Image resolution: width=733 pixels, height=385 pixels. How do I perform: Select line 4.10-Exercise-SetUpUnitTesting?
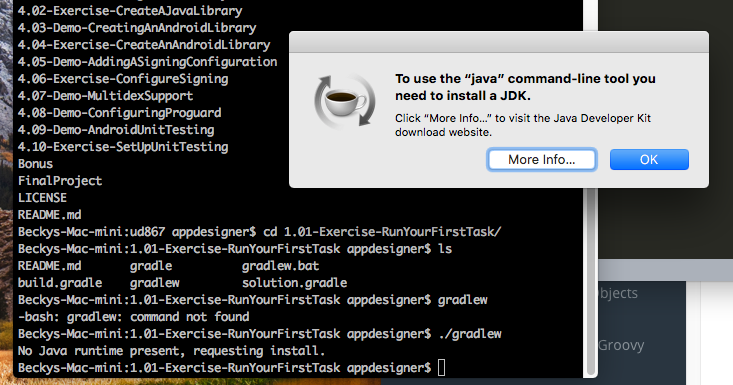(123, 147)
